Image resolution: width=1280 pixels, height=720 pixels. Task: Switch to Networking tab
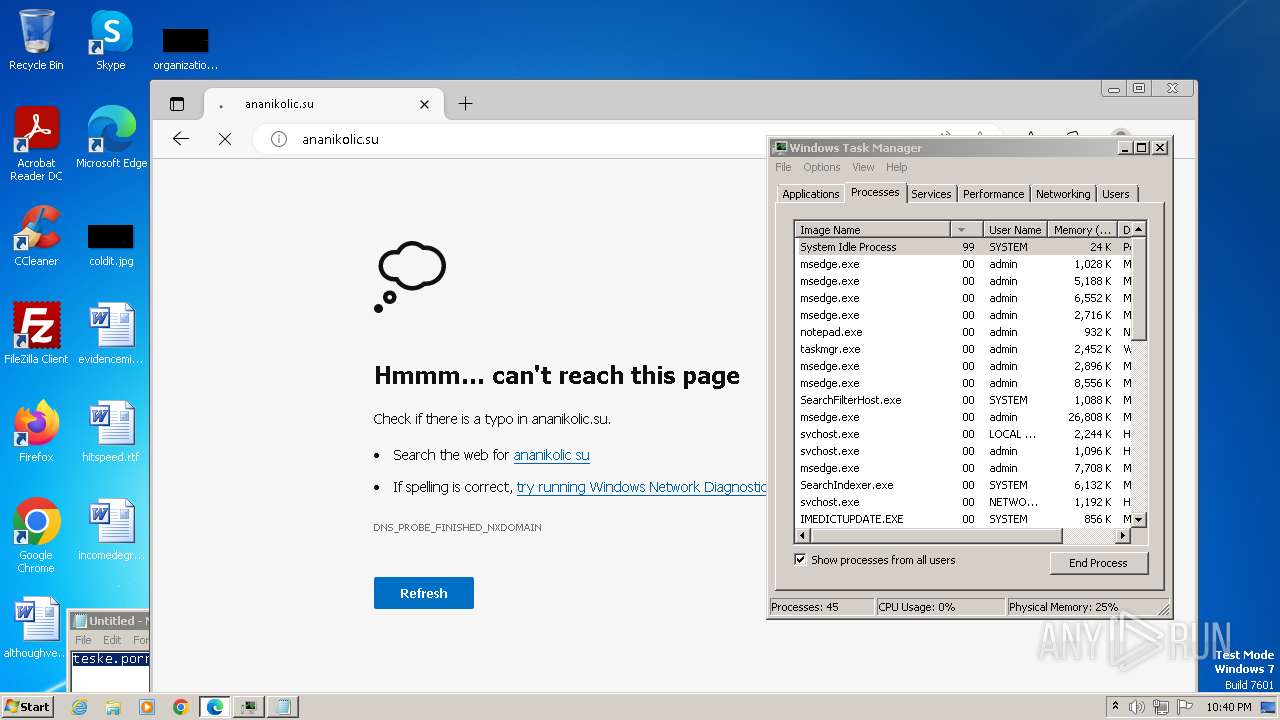(1063, 194)
